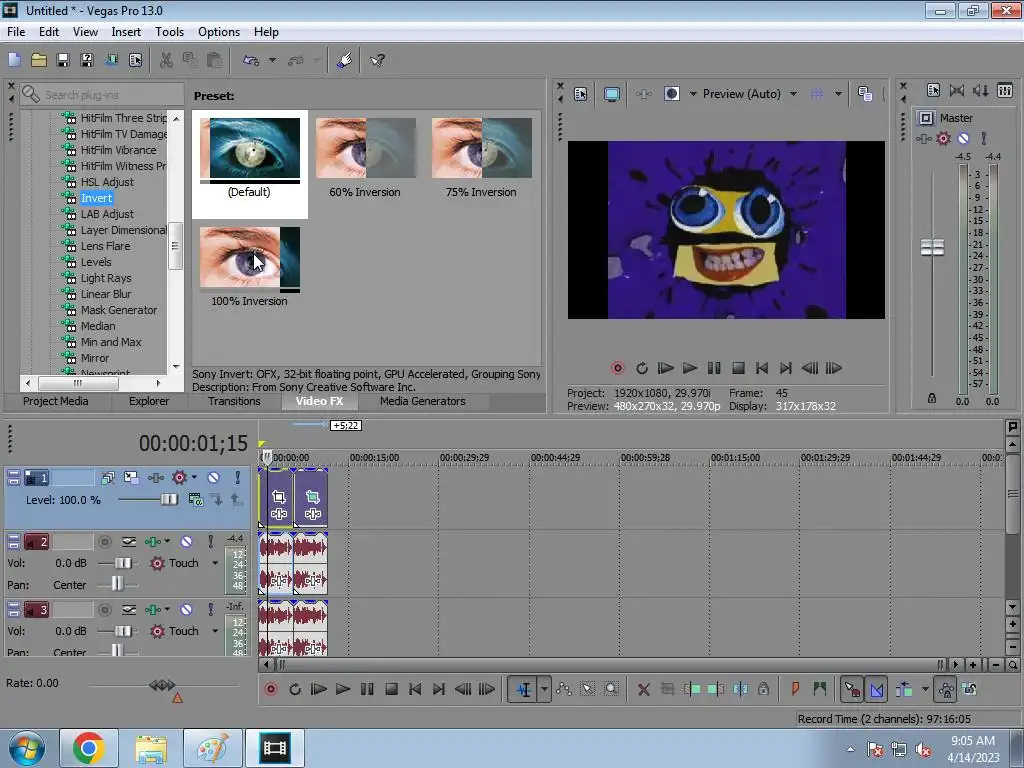Toggle Automatic Crossfades button
The image size is (1024, 768).
877,690
